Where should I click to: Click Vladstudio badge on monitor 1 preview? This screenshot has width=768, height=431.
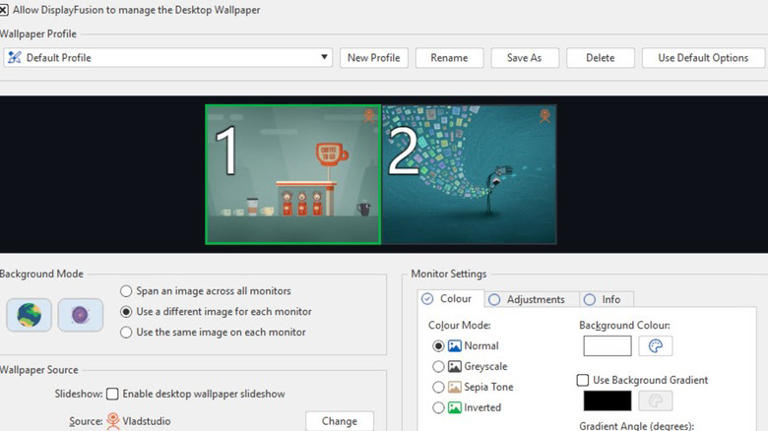click(x=369, y=116)
